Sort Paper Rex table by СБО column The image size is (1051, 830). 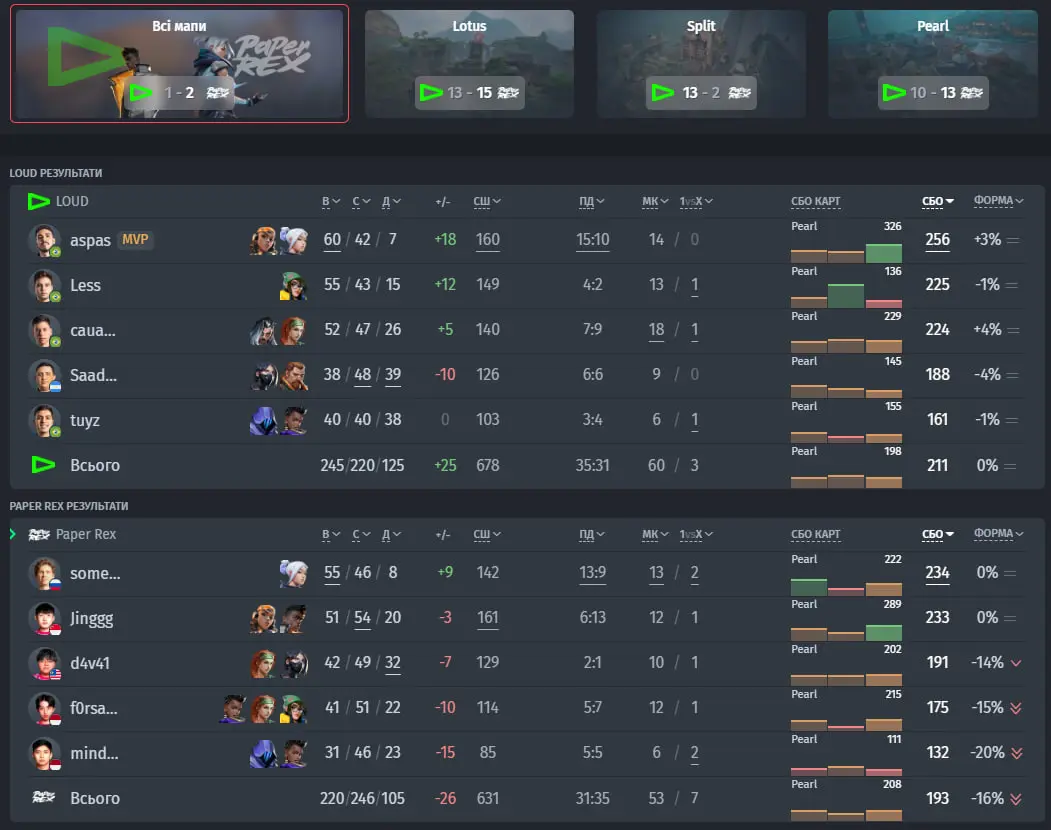click(938, 534)
